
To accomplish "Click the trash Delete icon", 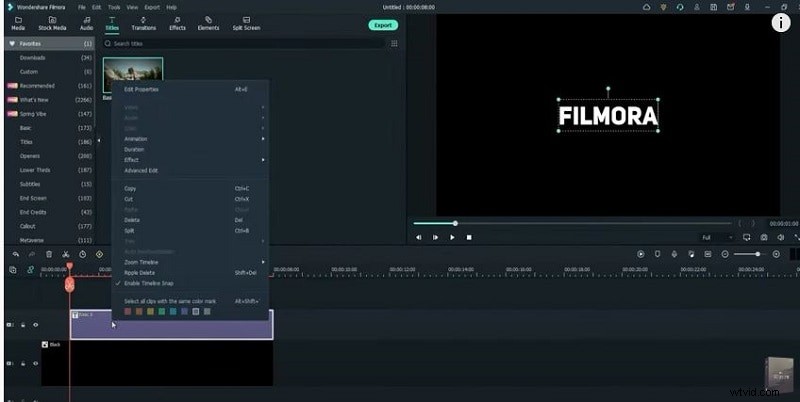I will [x=49, y=254].
